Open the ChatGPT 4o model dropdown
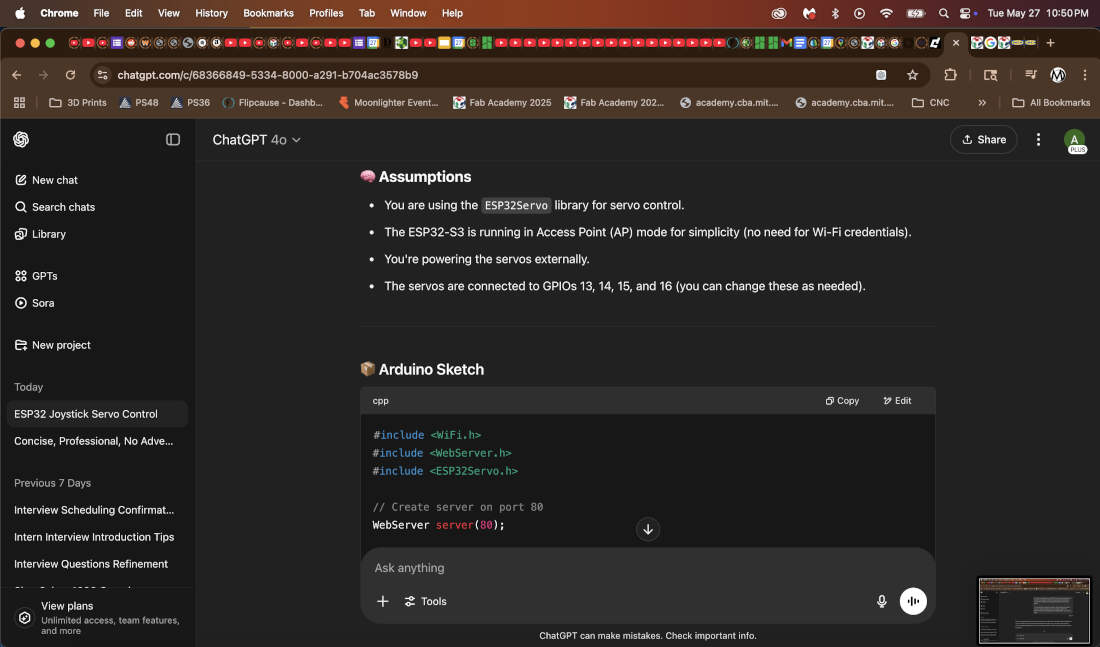This screenshot has width=1100, height=647. pos(257,140)
